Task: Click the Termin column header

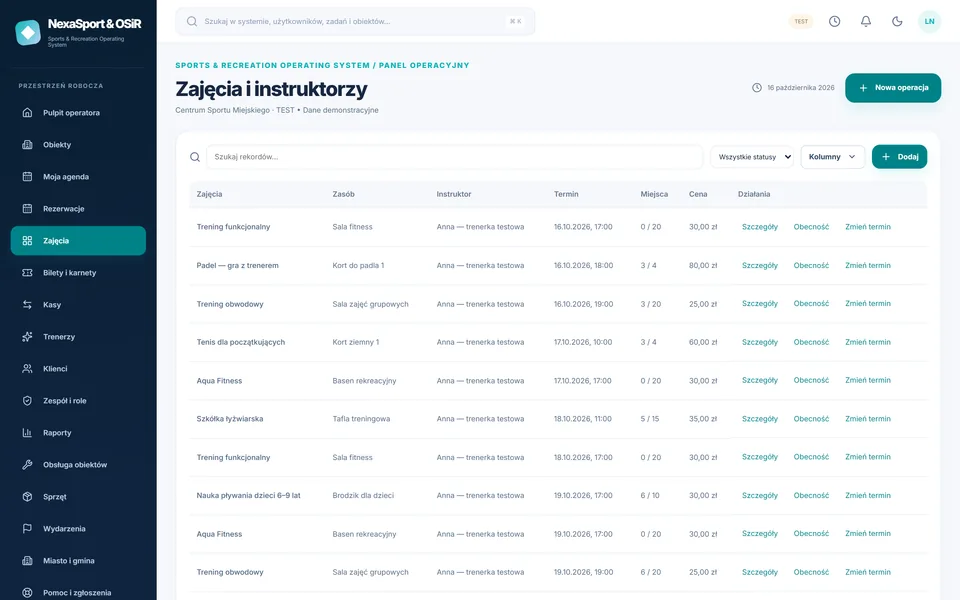Action: tap(566, 194)
